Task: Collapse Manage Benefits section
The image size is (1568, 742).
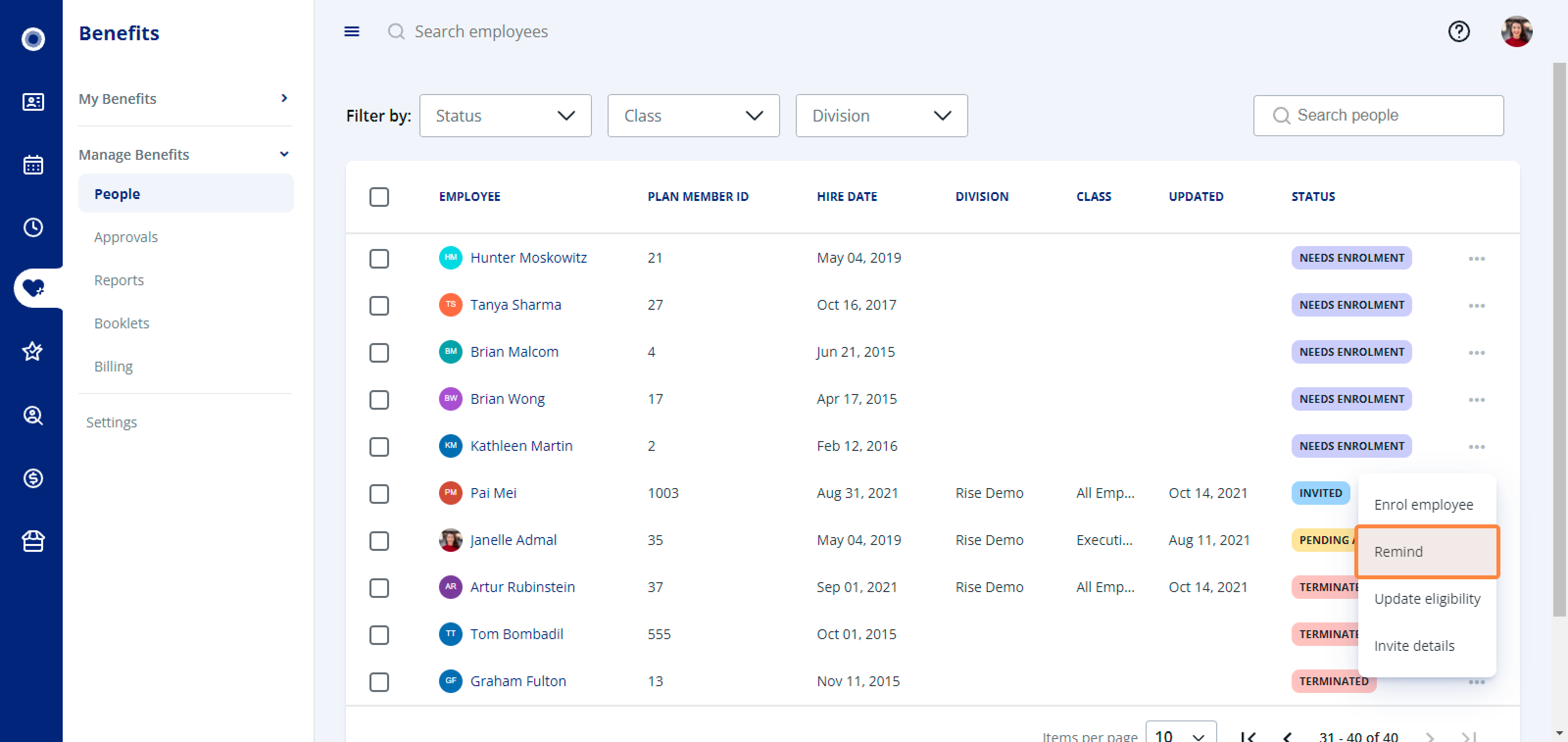Action: pos(185,154)
